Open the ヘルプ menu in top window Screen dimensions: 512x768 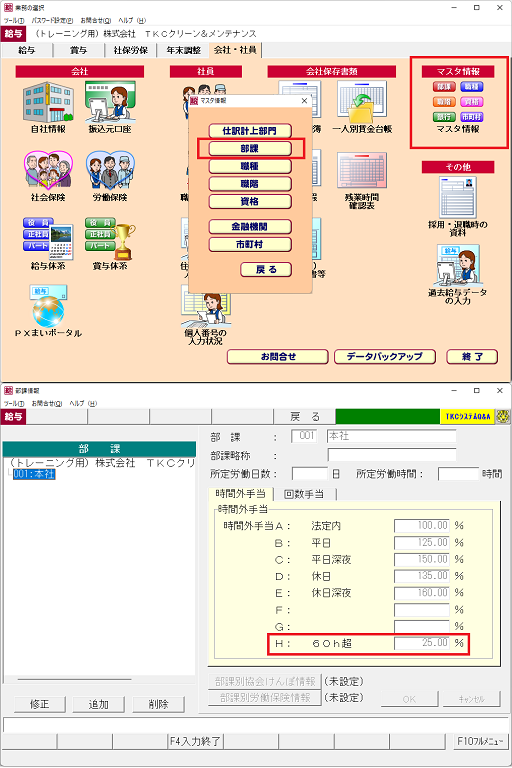click(132, 21)
